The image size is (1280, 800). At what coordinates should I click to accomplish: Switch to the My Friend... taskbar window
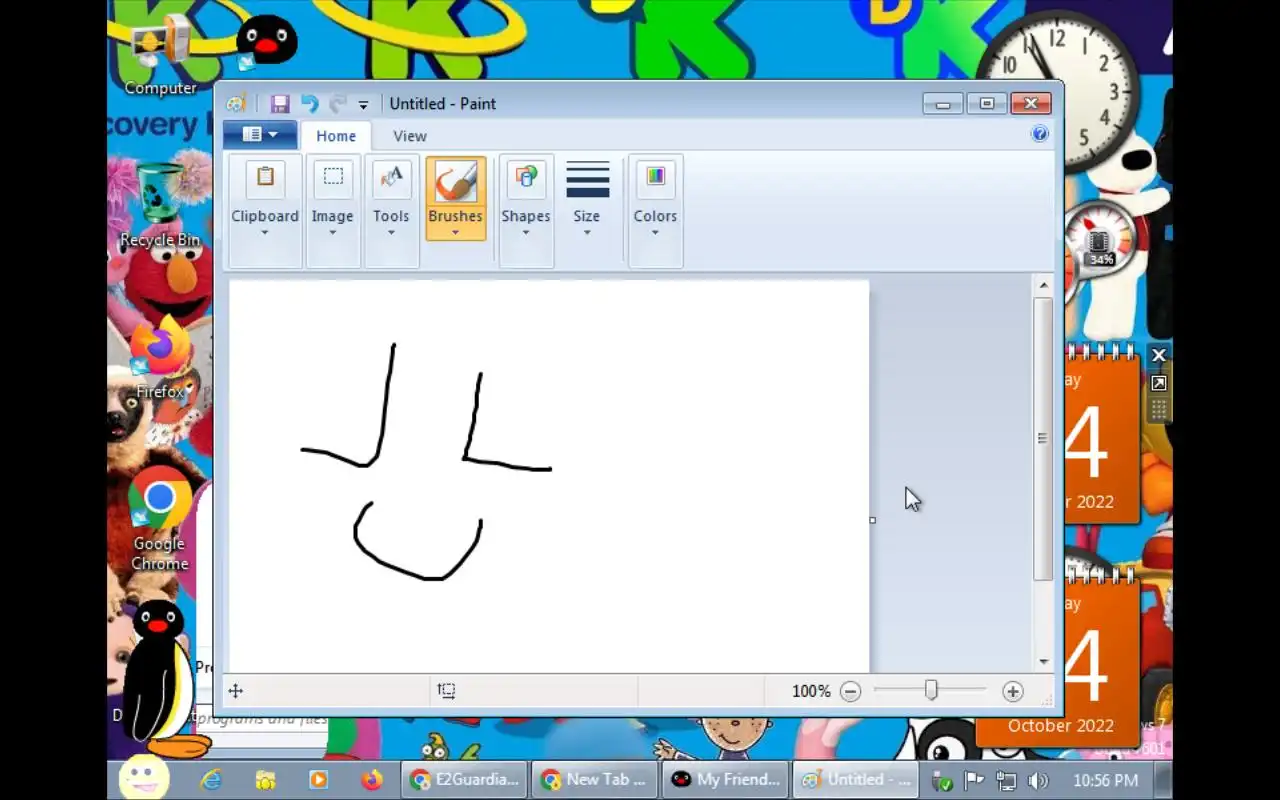(725, 780)
